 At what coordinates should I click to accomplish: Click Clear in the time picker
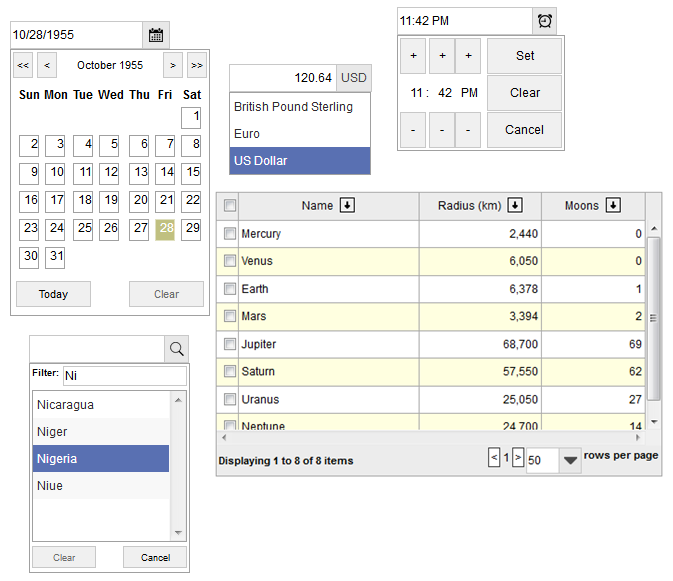point(524,93)
